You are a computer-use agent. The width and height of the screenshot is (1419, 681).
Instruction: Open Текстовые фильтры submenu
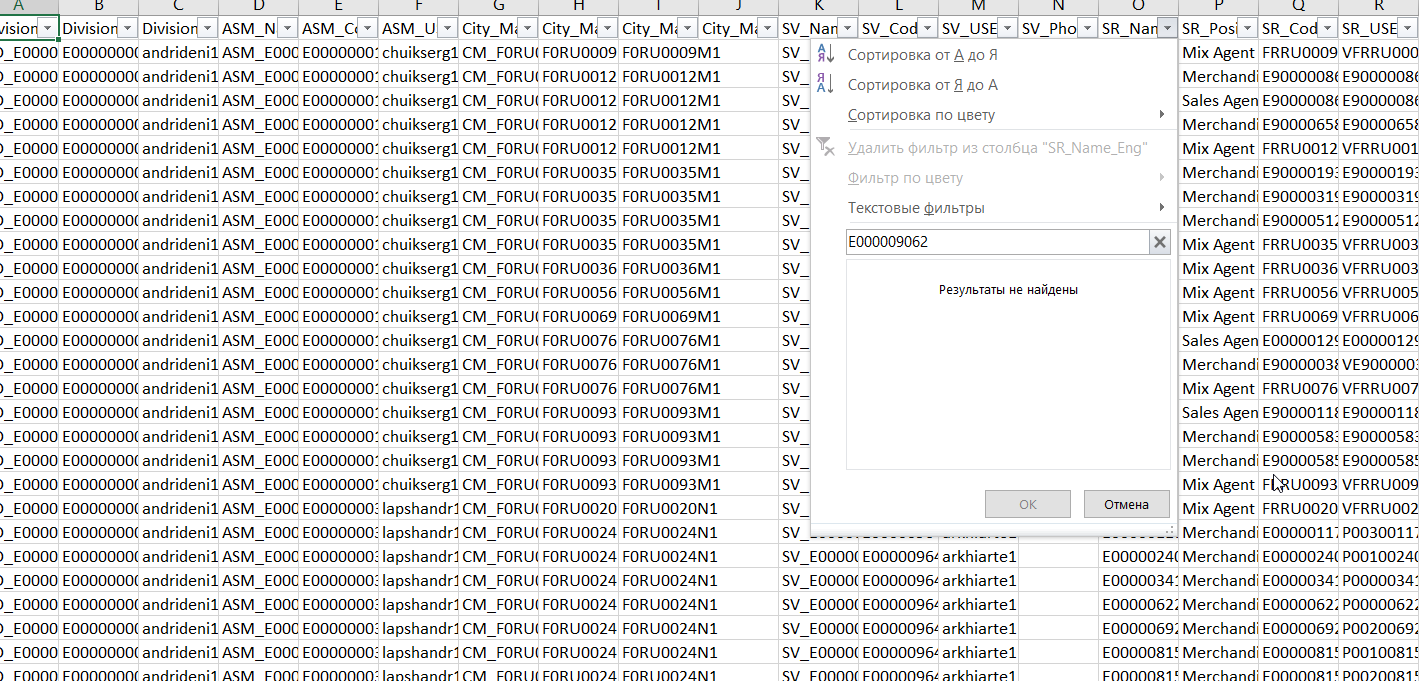[x=993, y=208]
